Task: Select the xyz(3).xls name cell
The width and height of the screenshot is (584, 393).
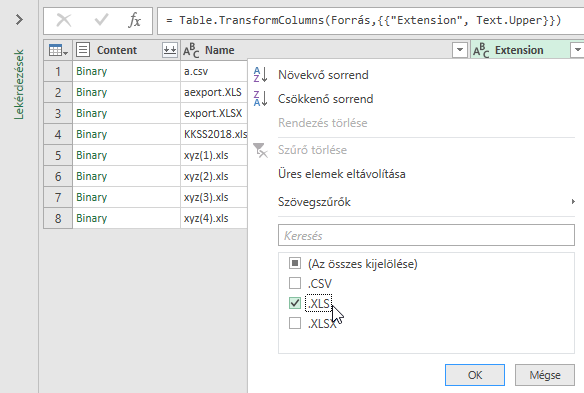Action: (214, 197)
